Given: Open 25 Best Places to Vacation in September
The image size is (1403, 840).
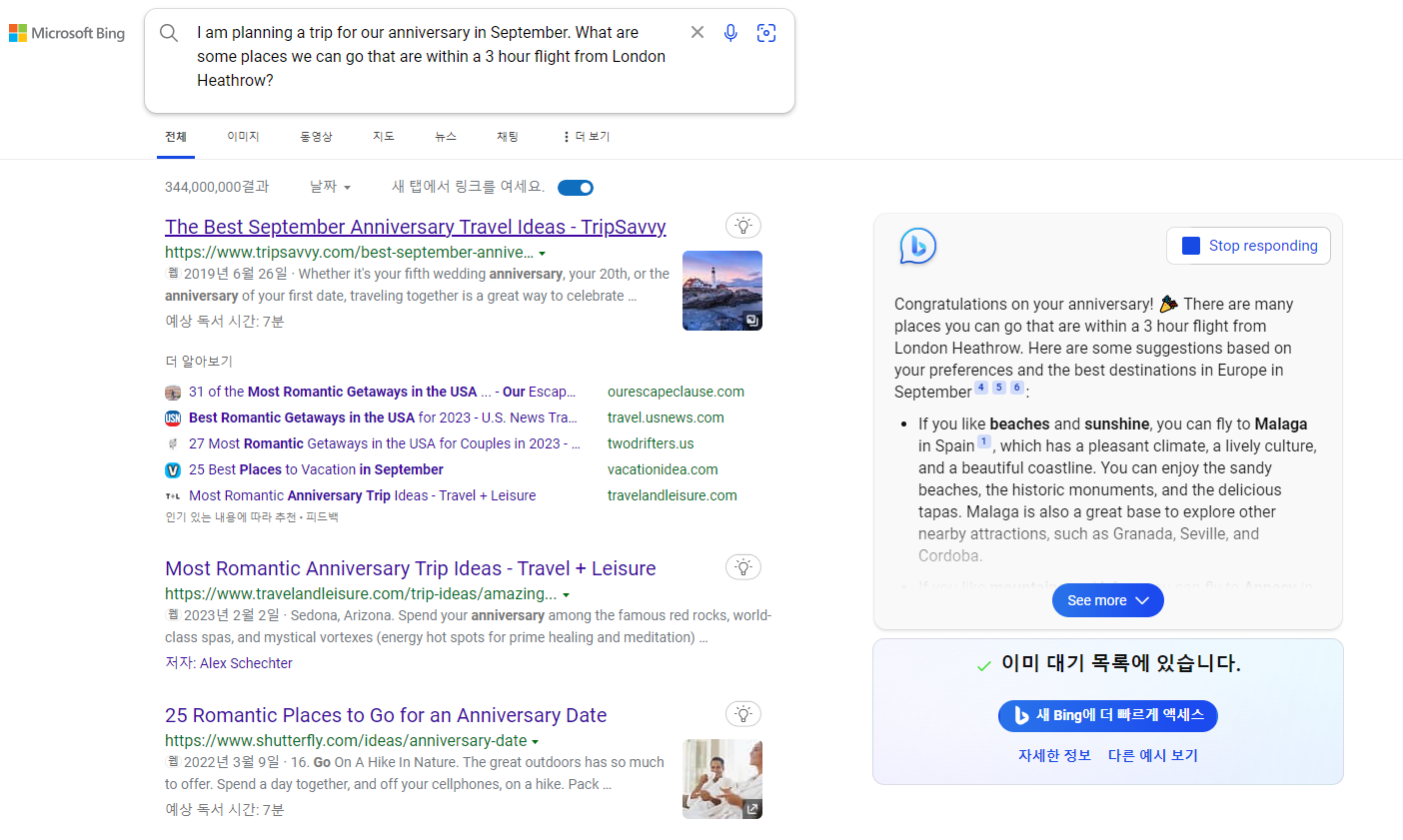Looking at the screenshot, I should tap(316, 469).
